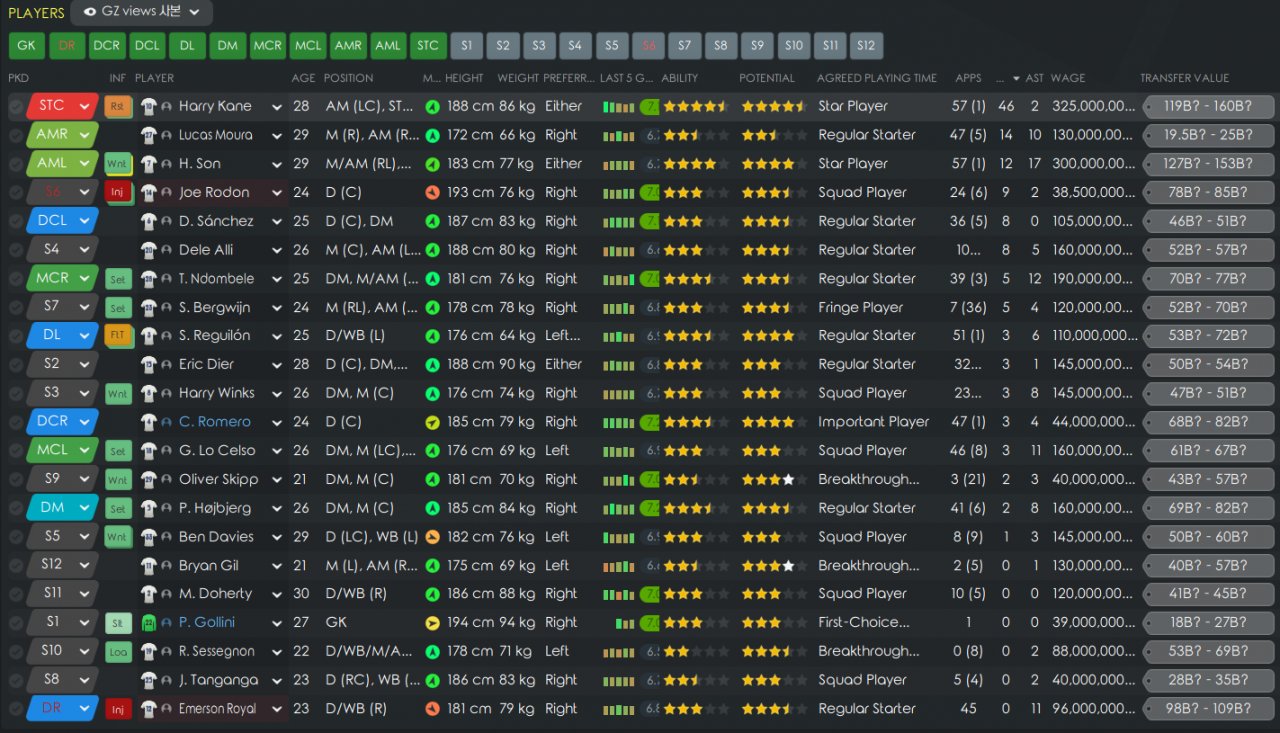
Task: Open the STC position dropdown for Harry Kane
Action: (62, 106)
